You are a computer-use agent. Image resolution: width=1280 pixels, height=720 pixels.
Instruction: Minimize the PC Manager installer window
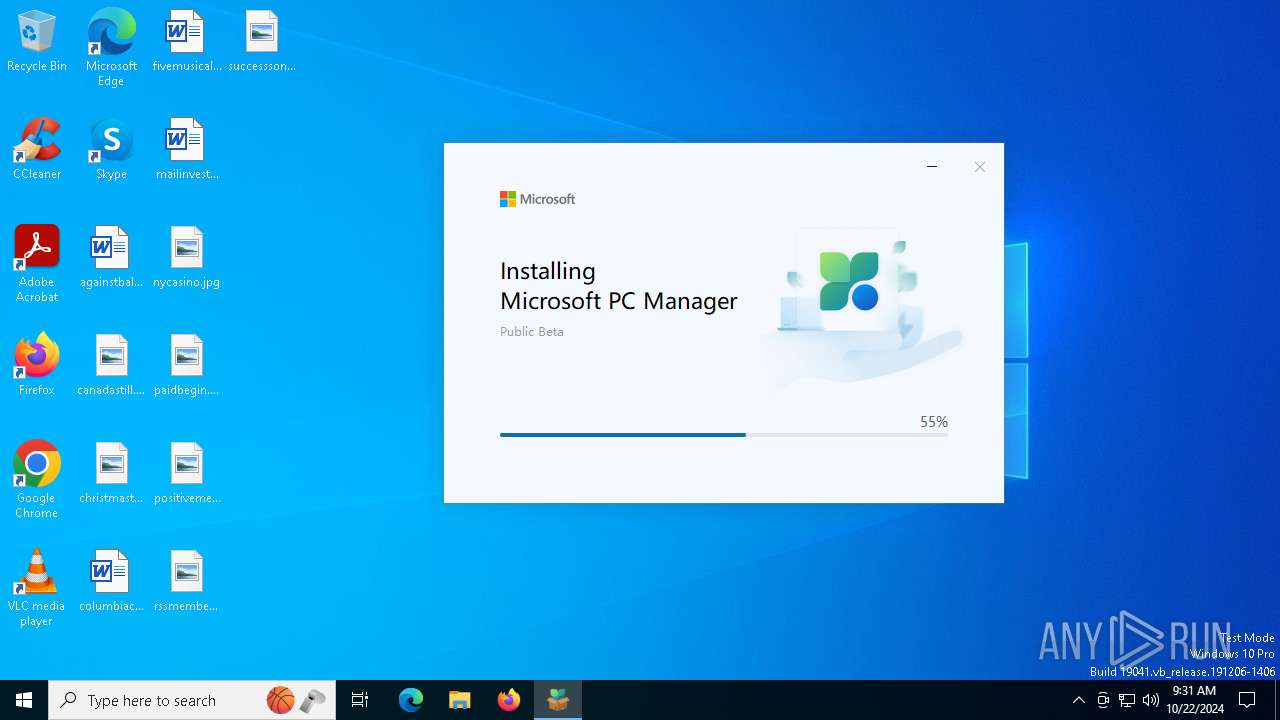[x=932, y=167]
